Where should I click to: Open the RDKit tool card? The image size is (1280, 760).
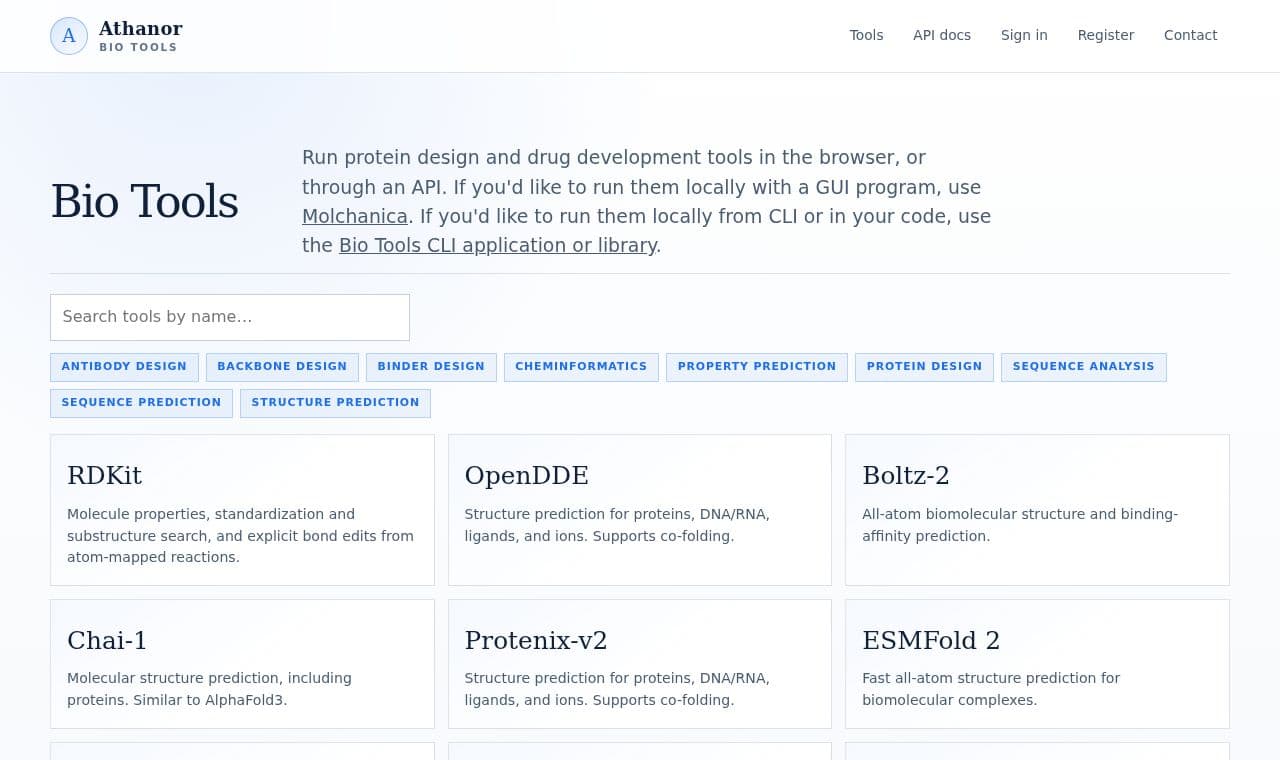point(242,510)
